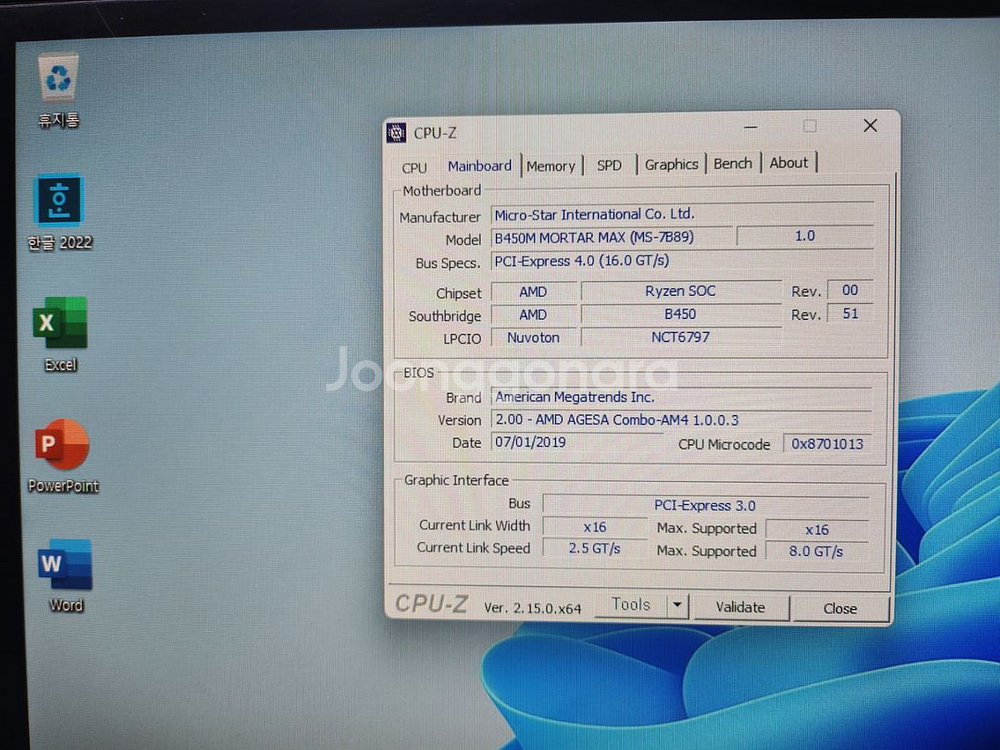Click the LPCIO model NCT6797
Viewport: 1000px width, 750px height.
tap(680, 337)
